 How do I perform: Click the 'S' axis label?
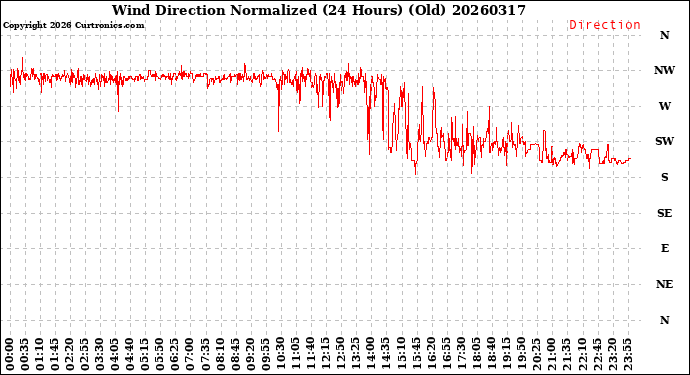[664, 177]
